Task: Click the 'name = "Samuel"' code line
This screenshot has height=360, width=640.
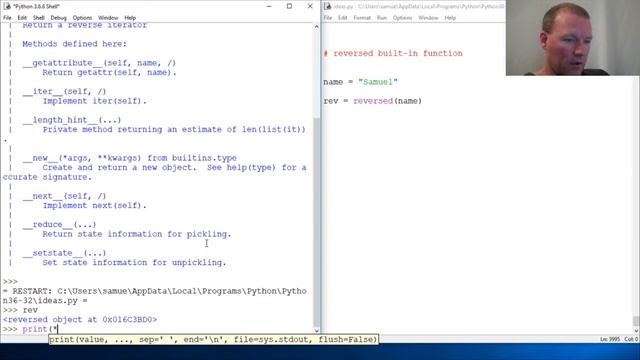Action: pos(360,82)
